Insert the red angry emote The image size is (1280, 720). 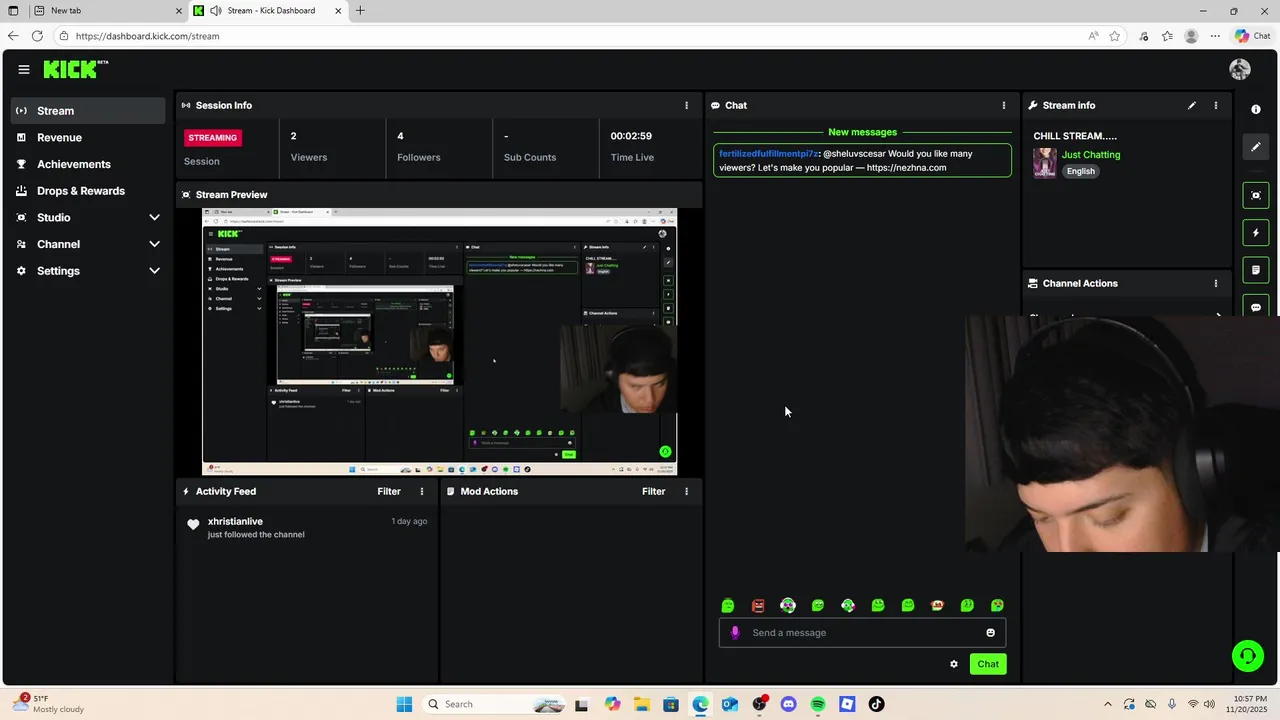(758, 605)
